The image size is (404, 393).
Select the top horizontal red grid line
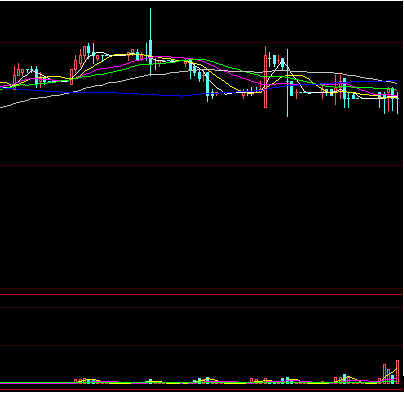coord(202,42)
